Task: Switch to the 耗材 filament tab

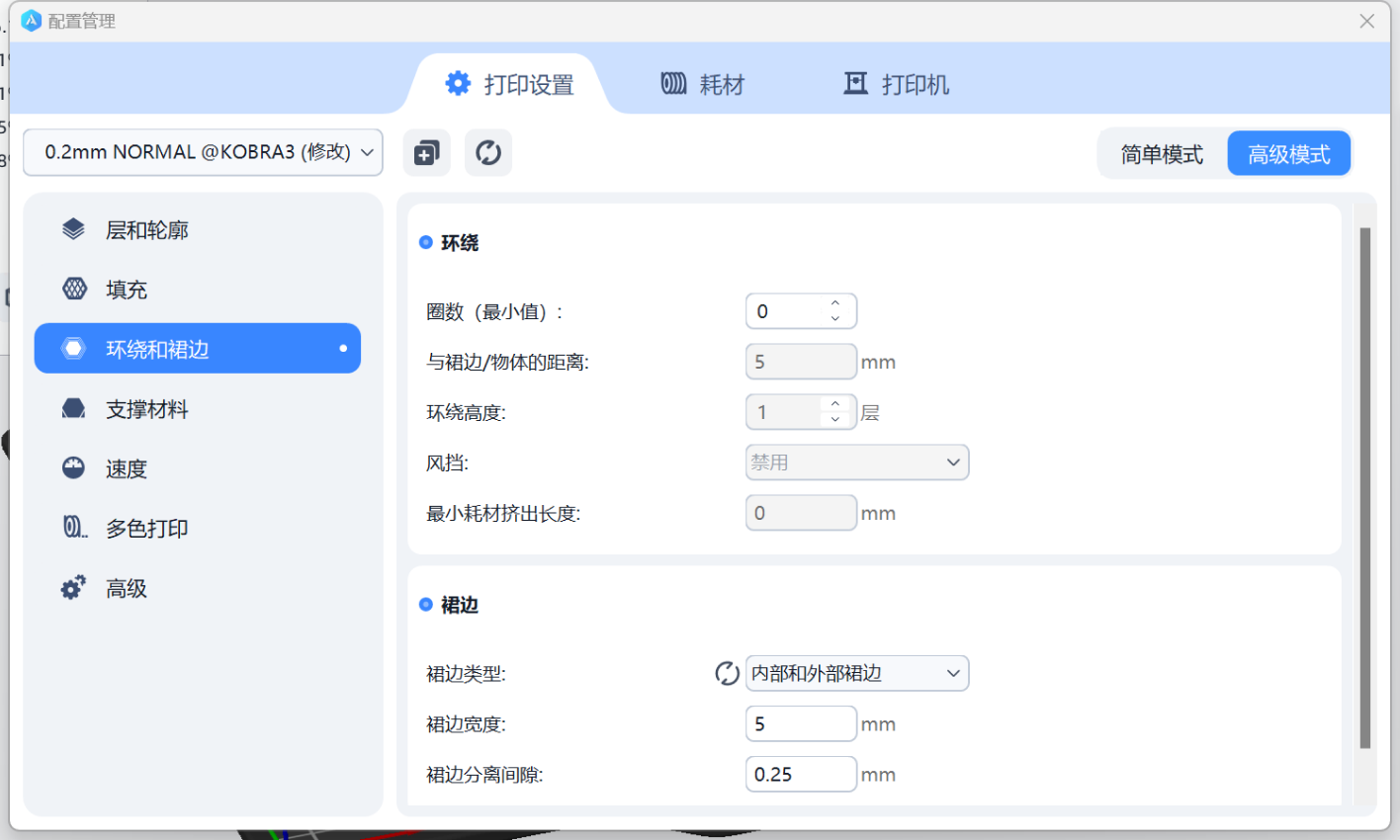Action: [x=703, y=85]
